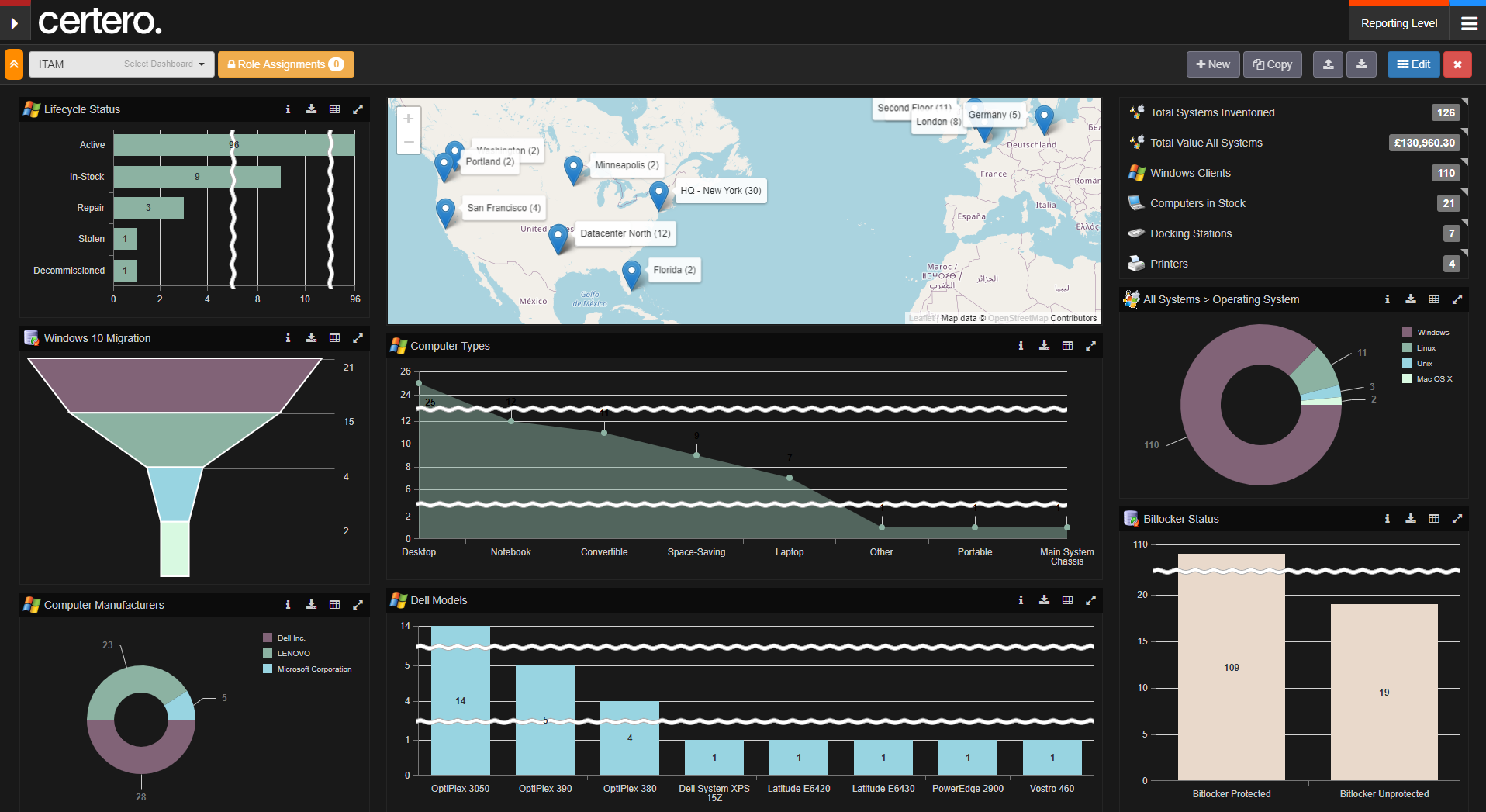Download the Bitlocker Status chart
This screenshot has height=812, width=1486.
point(1411,519)
